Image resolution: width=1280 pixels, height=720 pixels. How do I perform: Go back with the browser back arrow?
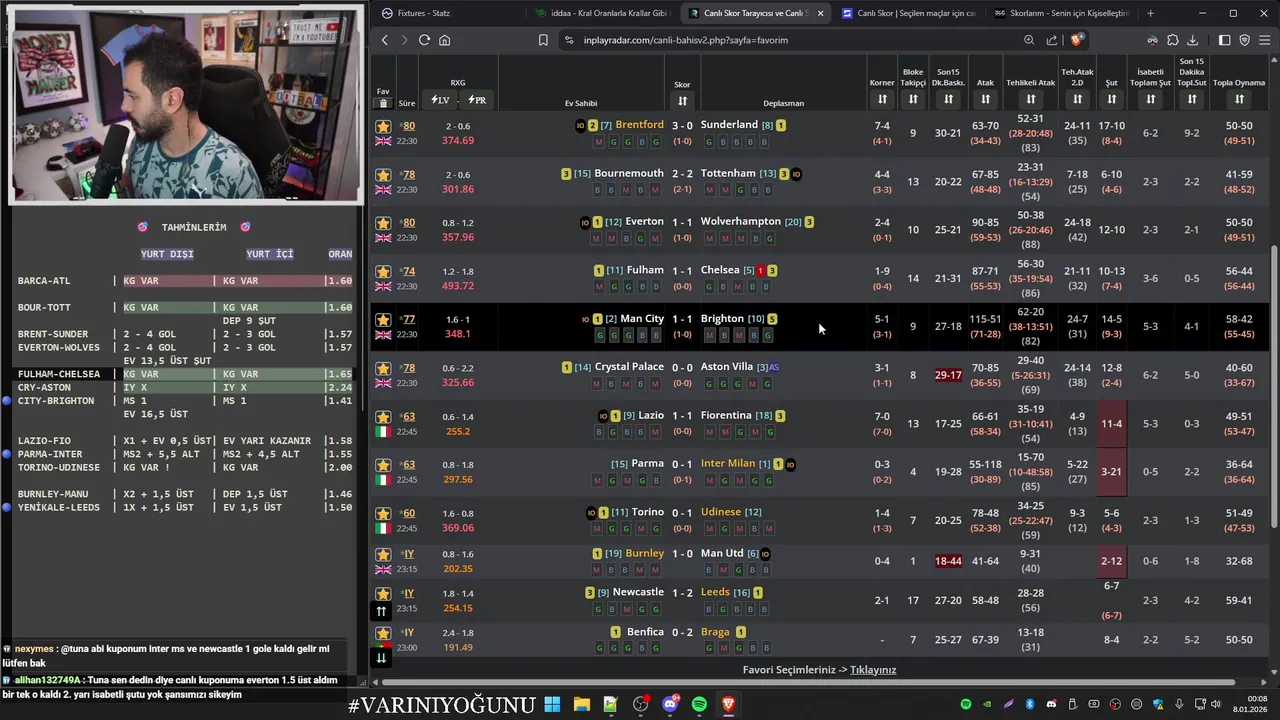(x=385, y=40)
